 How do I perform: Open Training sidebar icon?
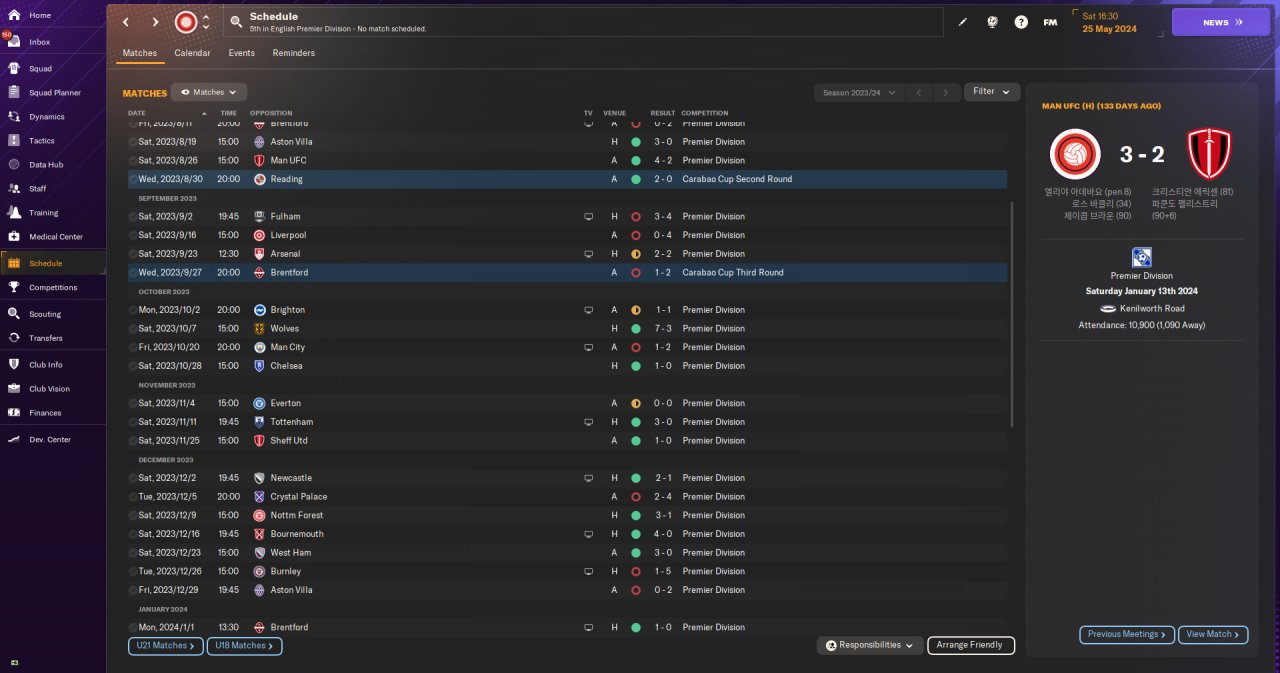click(14, 213)
